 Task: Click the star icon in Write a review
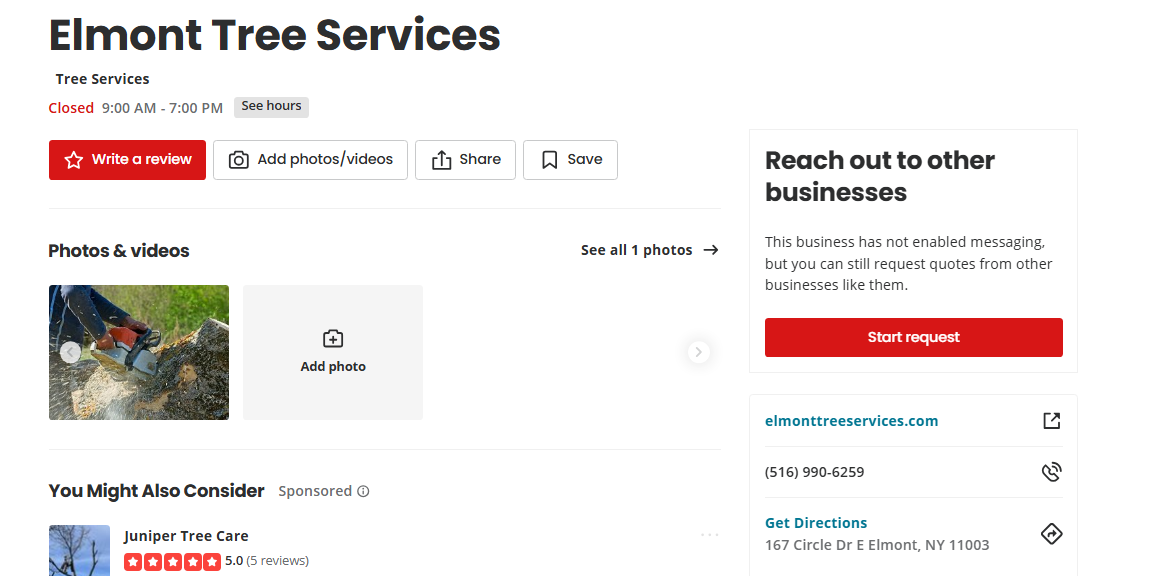pos(73,160)
